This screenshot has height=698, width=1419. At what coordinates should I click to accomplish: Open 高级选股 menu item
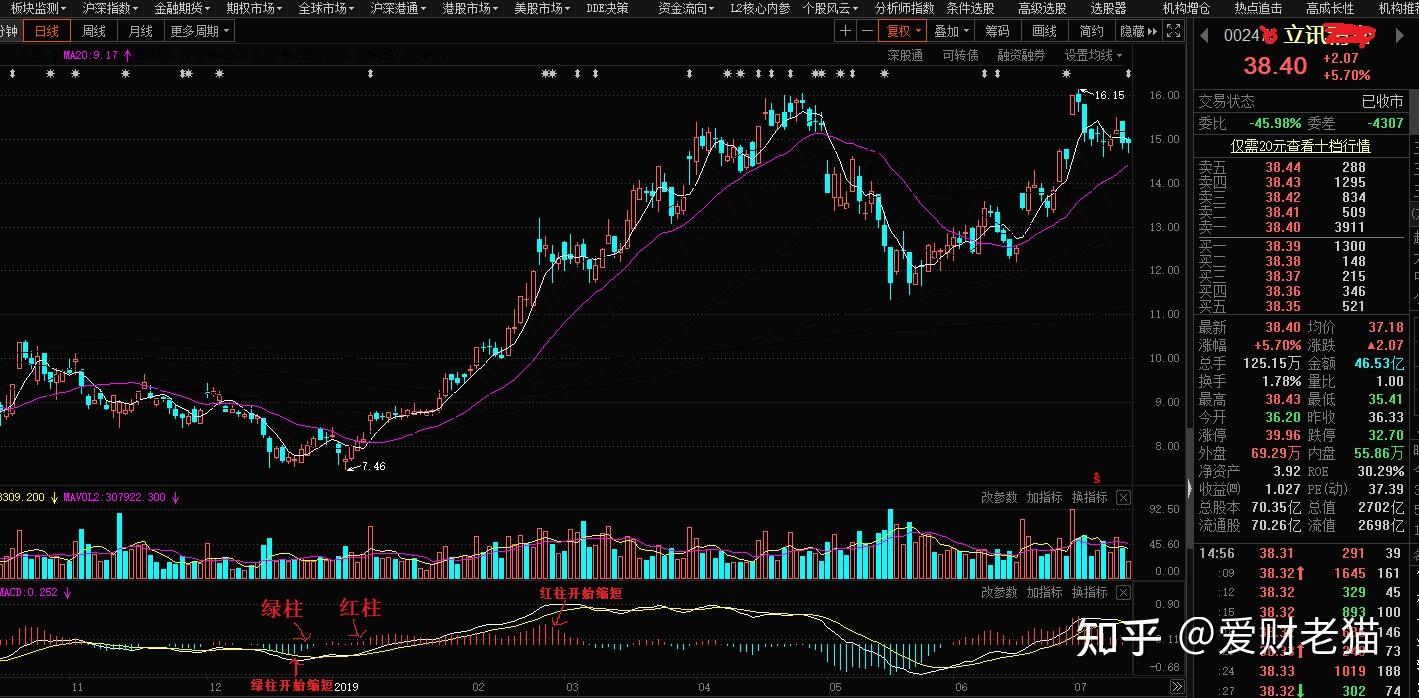click(x=1042, y=8)
